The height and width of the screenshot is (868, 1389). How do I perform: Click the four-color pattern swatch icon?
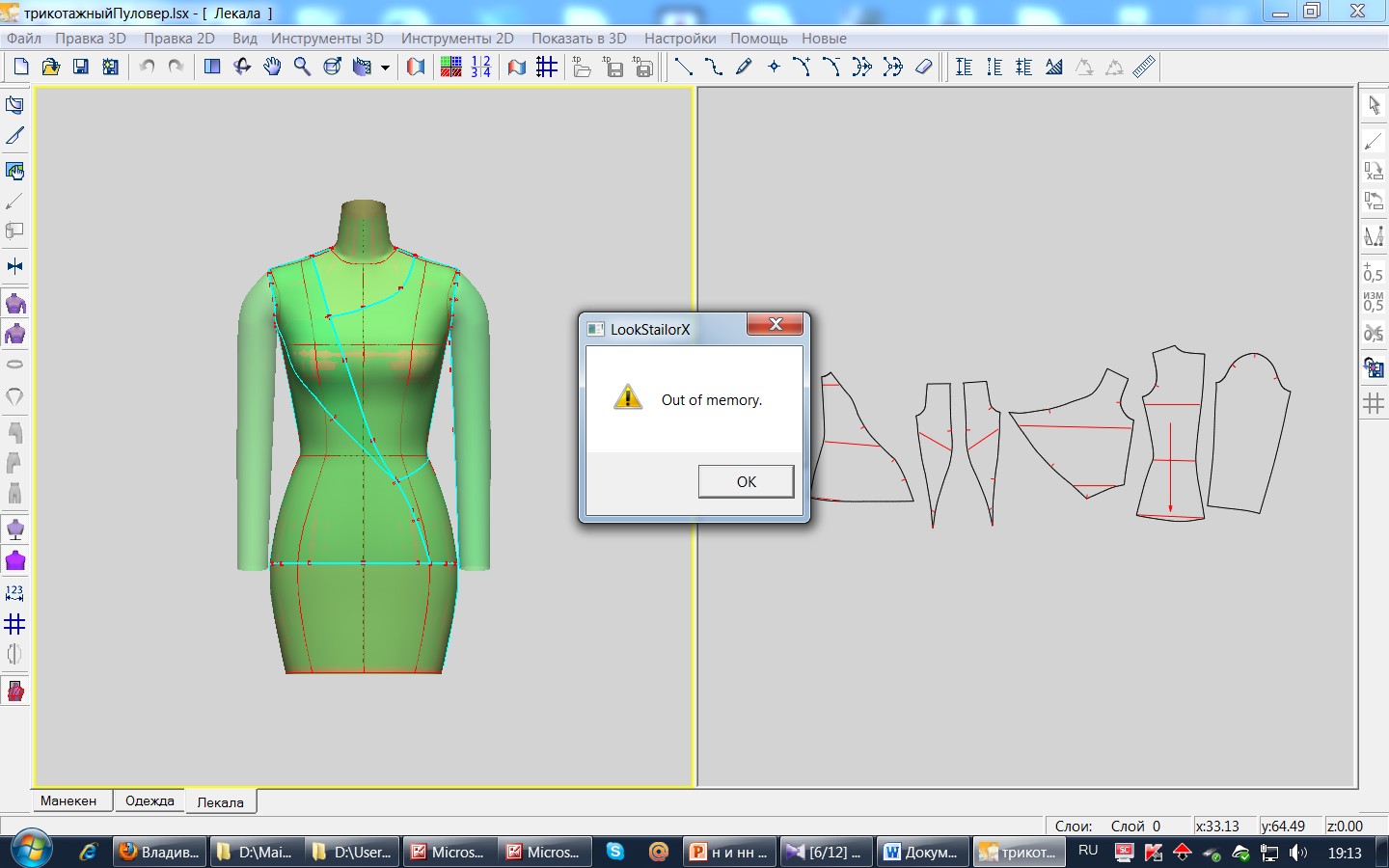click(x=450, y=67)
